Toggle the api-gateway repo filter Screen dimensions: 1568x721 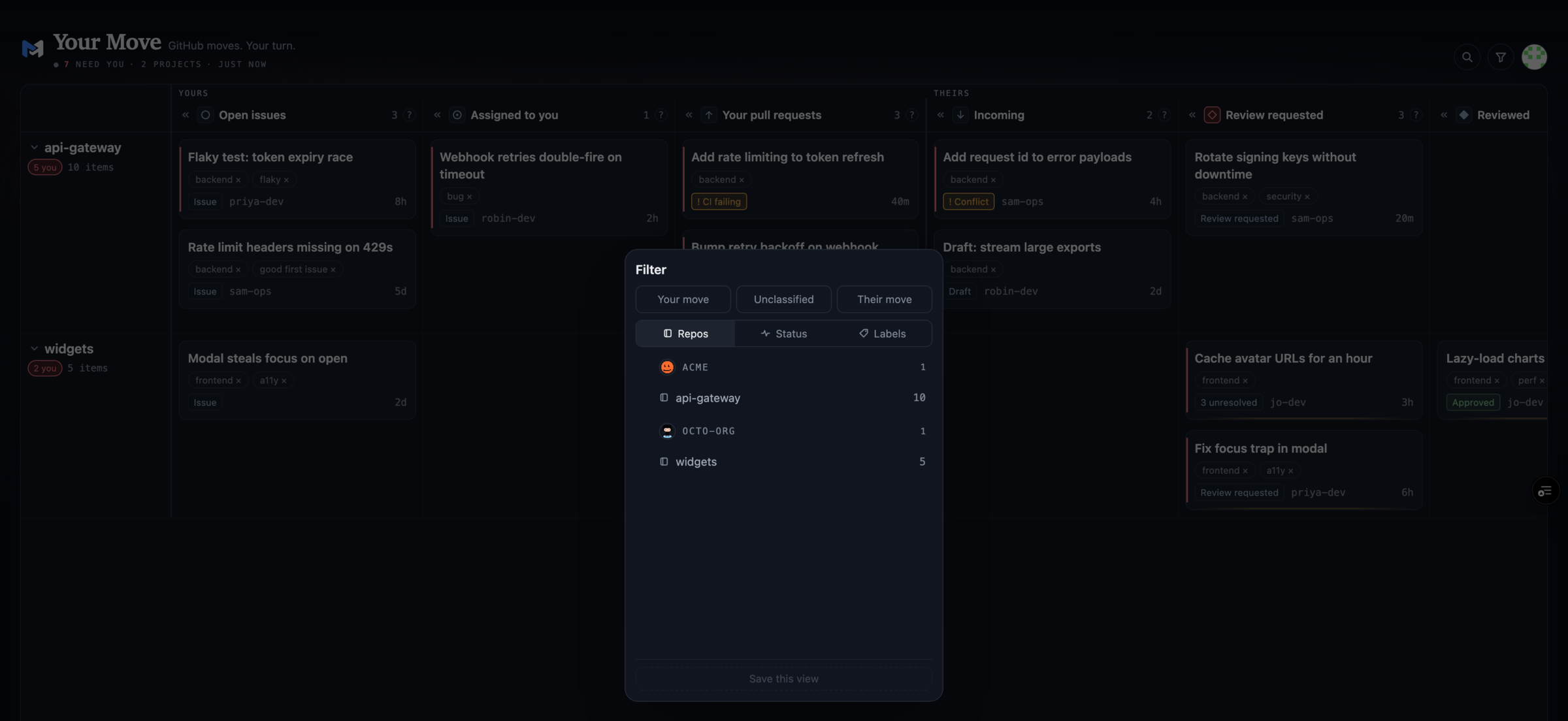783,398
